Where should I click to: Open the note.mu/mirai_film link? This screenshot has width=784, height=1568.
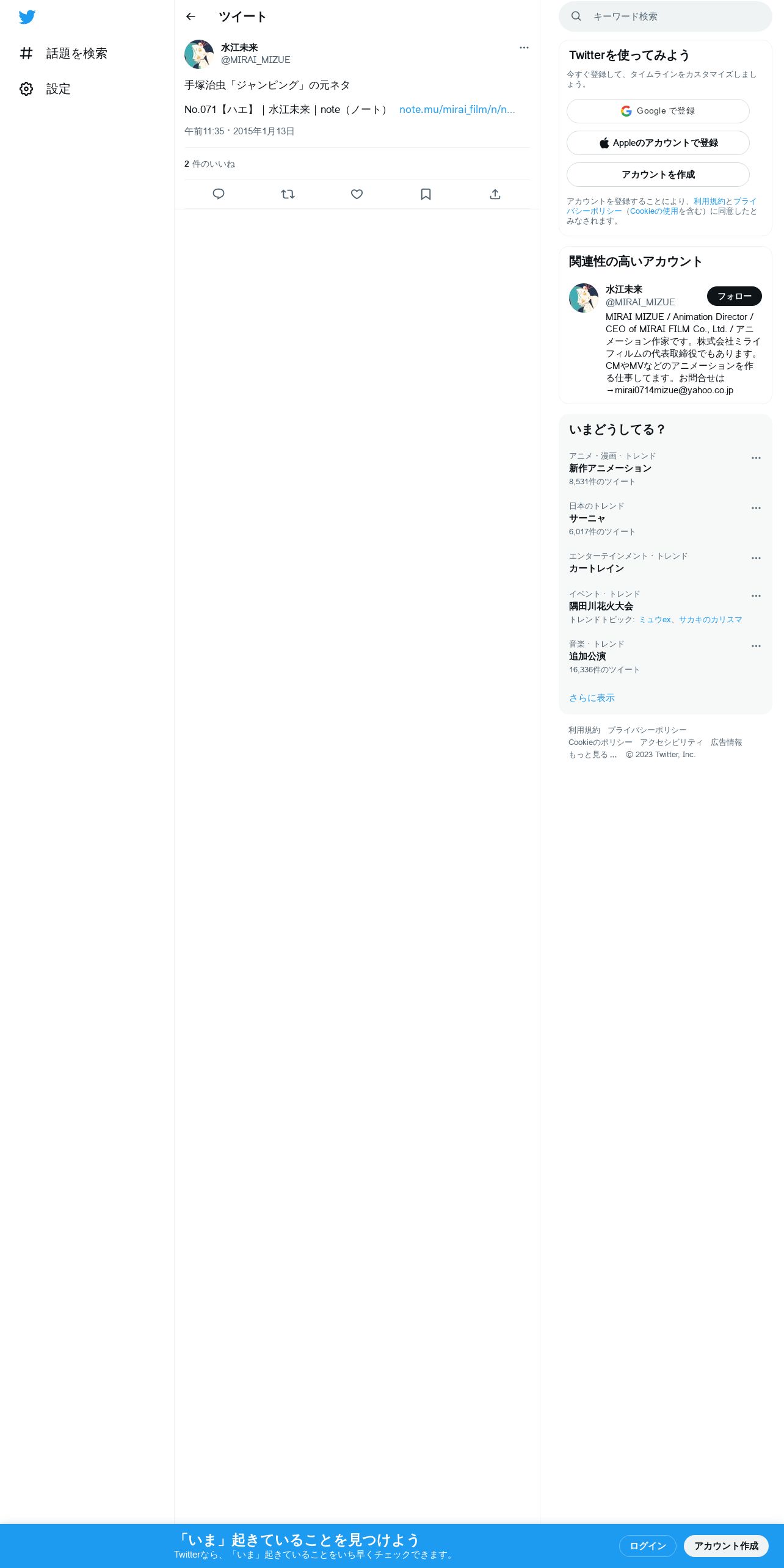coord(457,110)
